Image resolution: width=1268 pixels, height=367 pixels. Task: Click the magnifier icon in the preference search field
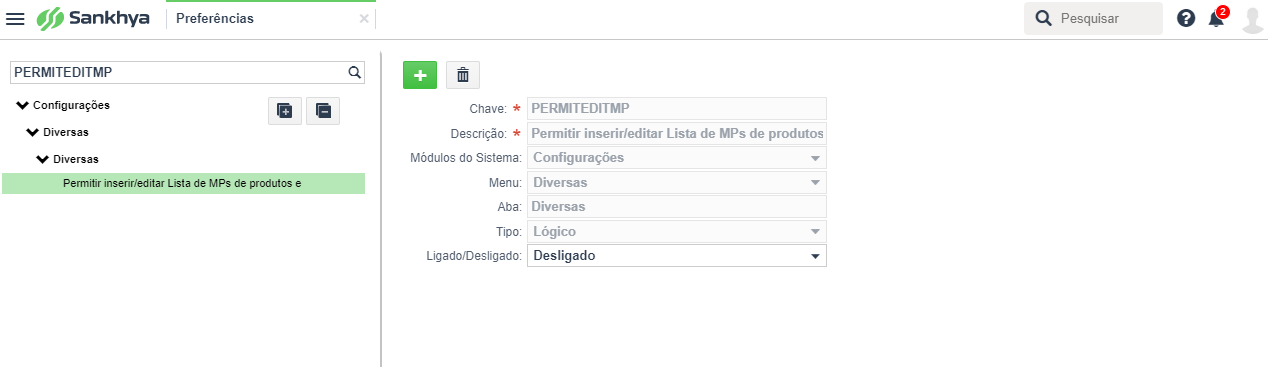(354, 72)
